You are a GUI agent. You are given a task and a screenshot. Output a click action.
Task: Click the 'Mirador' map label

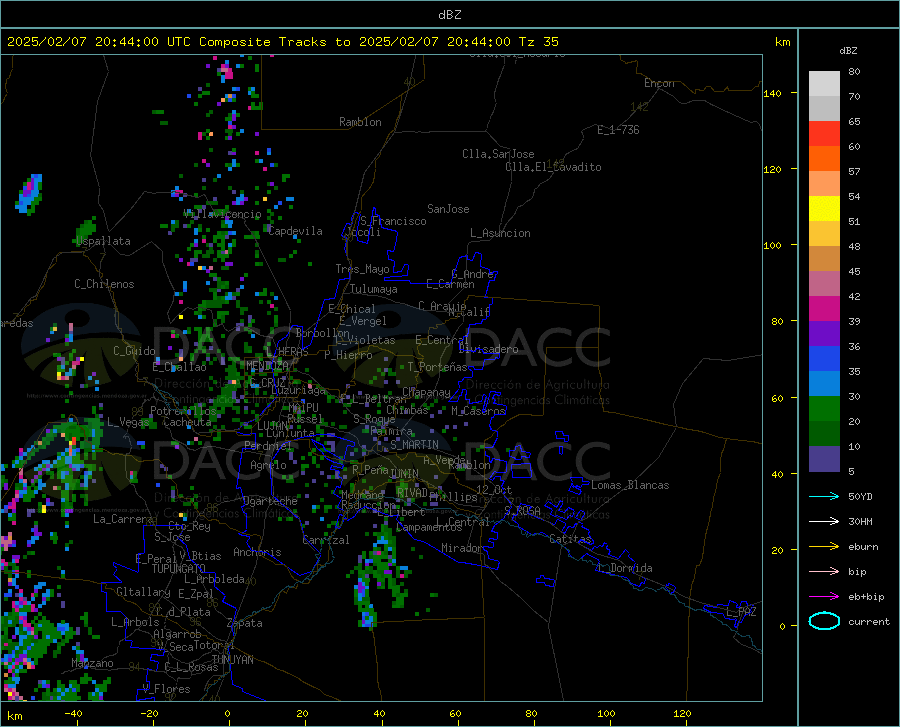(x=461, y=548)
